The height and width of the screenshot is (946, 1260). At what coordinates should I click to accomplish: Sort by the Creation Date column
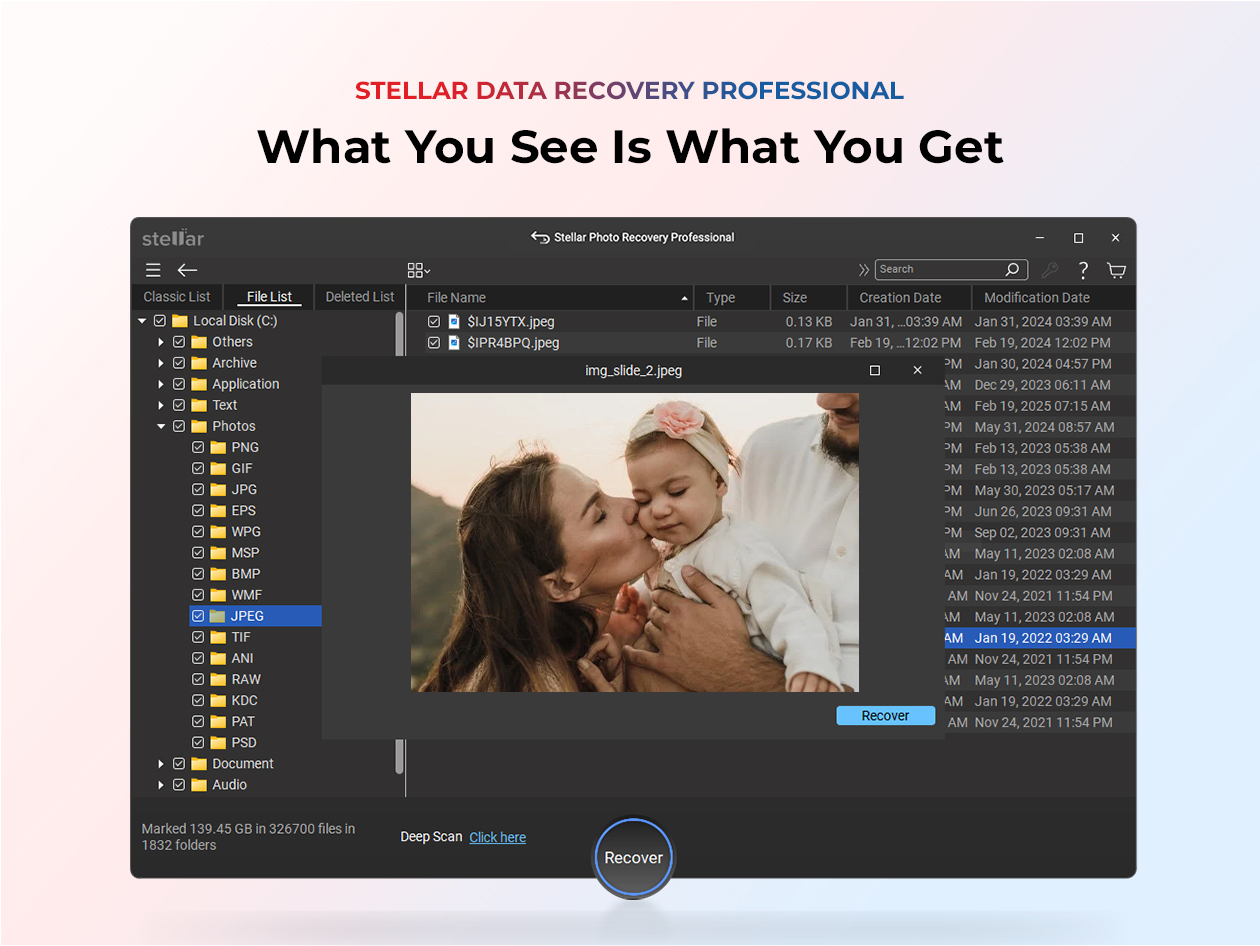909,298
